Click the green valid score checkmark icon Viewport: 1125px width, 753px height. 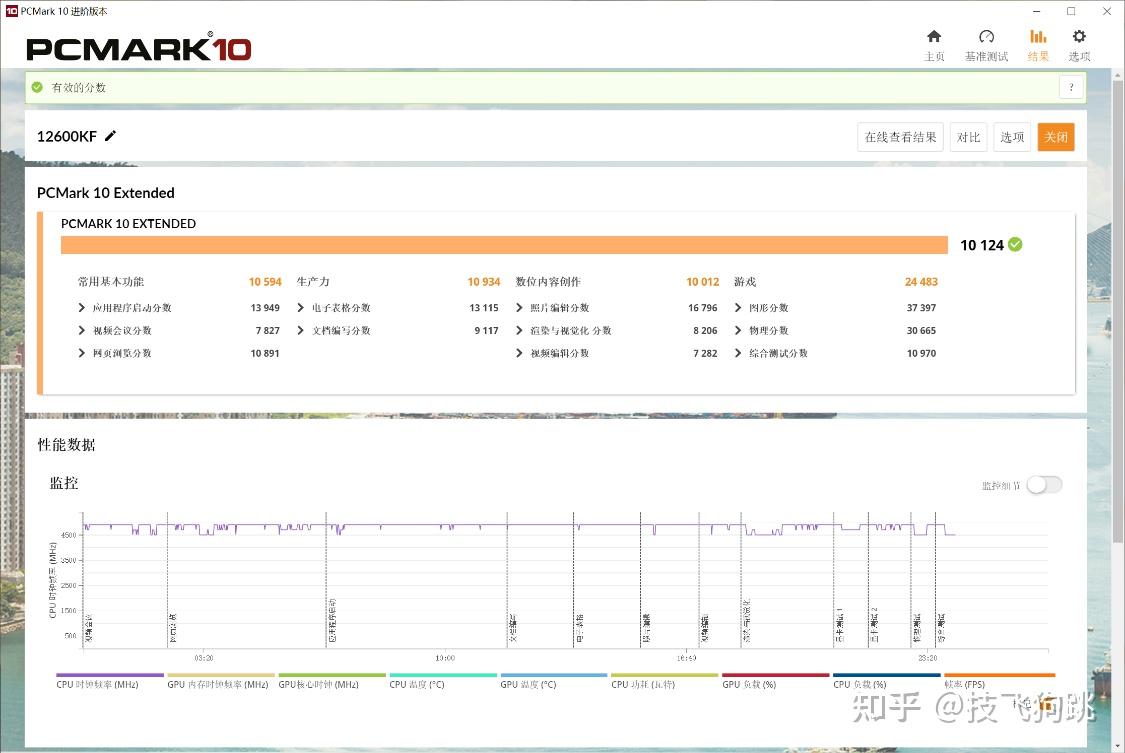tap(37, 87)
